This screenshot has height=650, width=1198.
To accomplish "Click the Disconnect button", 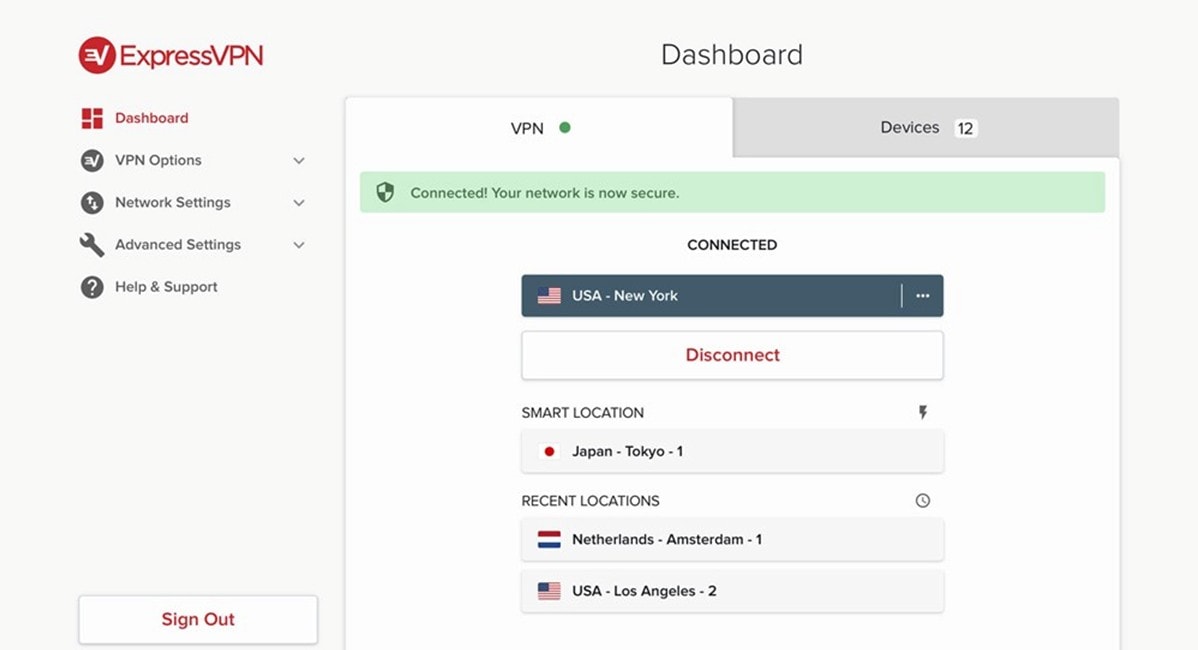I will [x=732, y=355].
